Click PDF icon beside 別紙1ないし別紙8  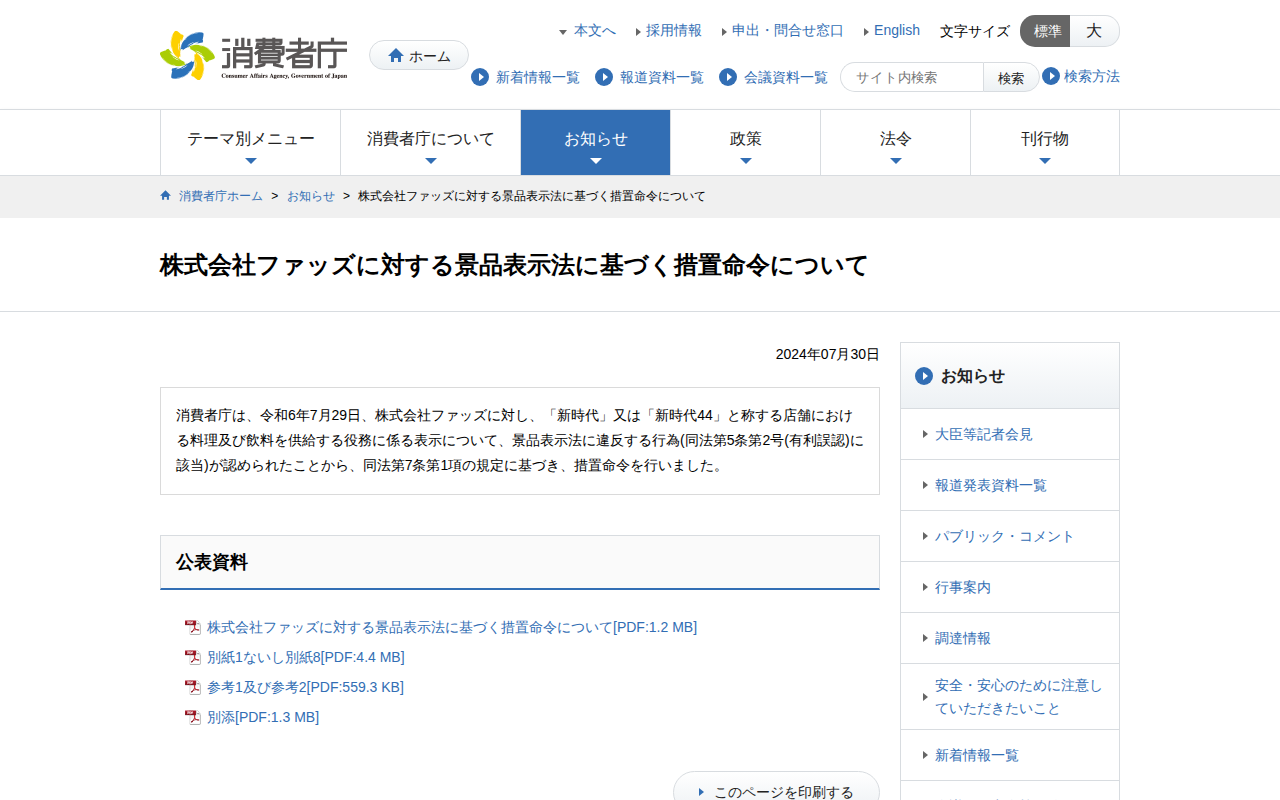193,658
